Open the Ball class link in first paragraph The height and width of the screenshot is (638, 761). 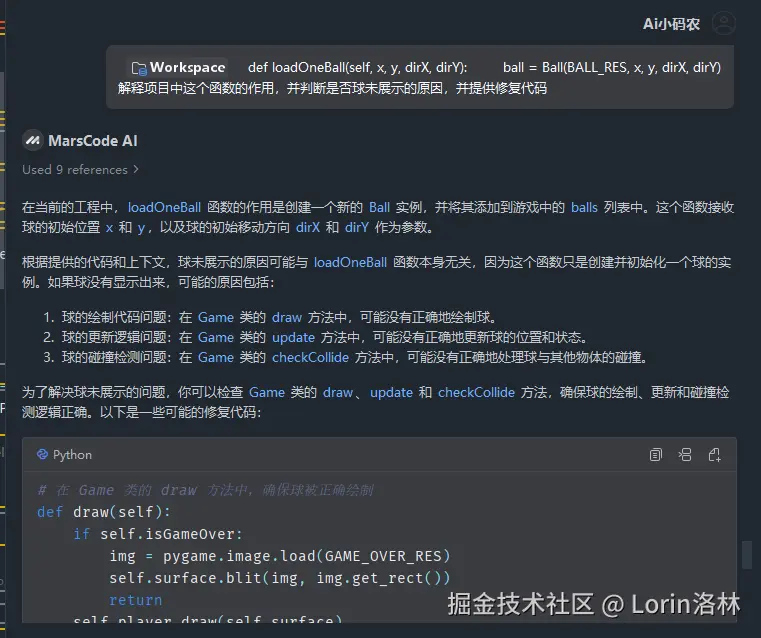379,208
